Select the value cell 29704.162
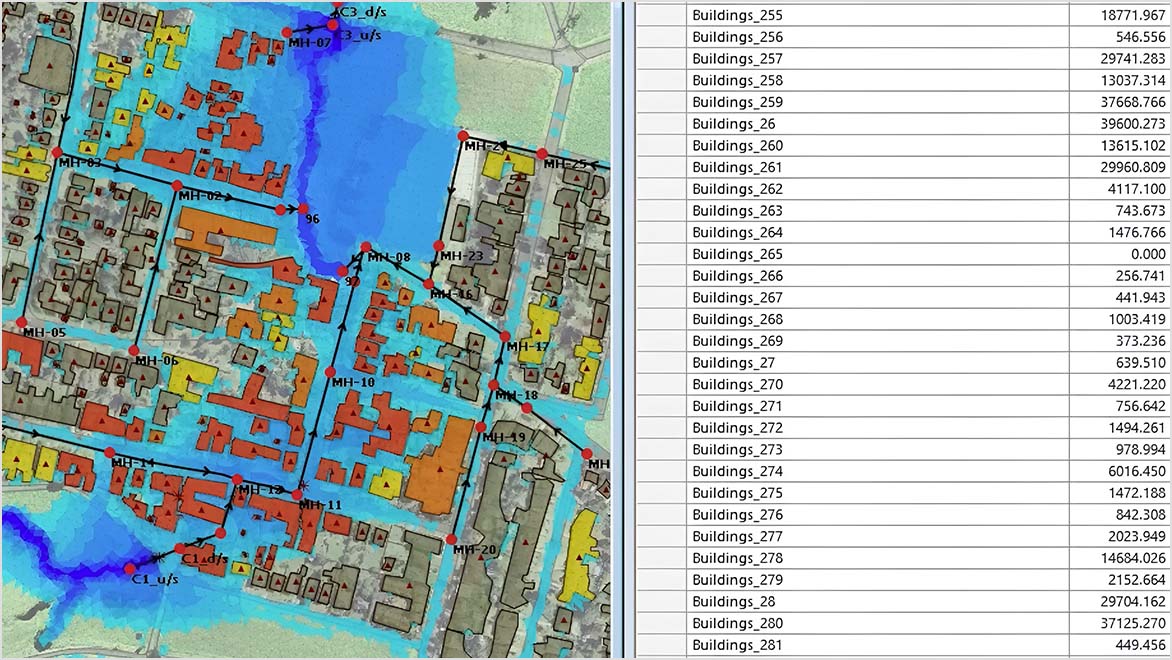Image resolution: width=1172 pixels, height=660 pixels. coord(1120,600)
